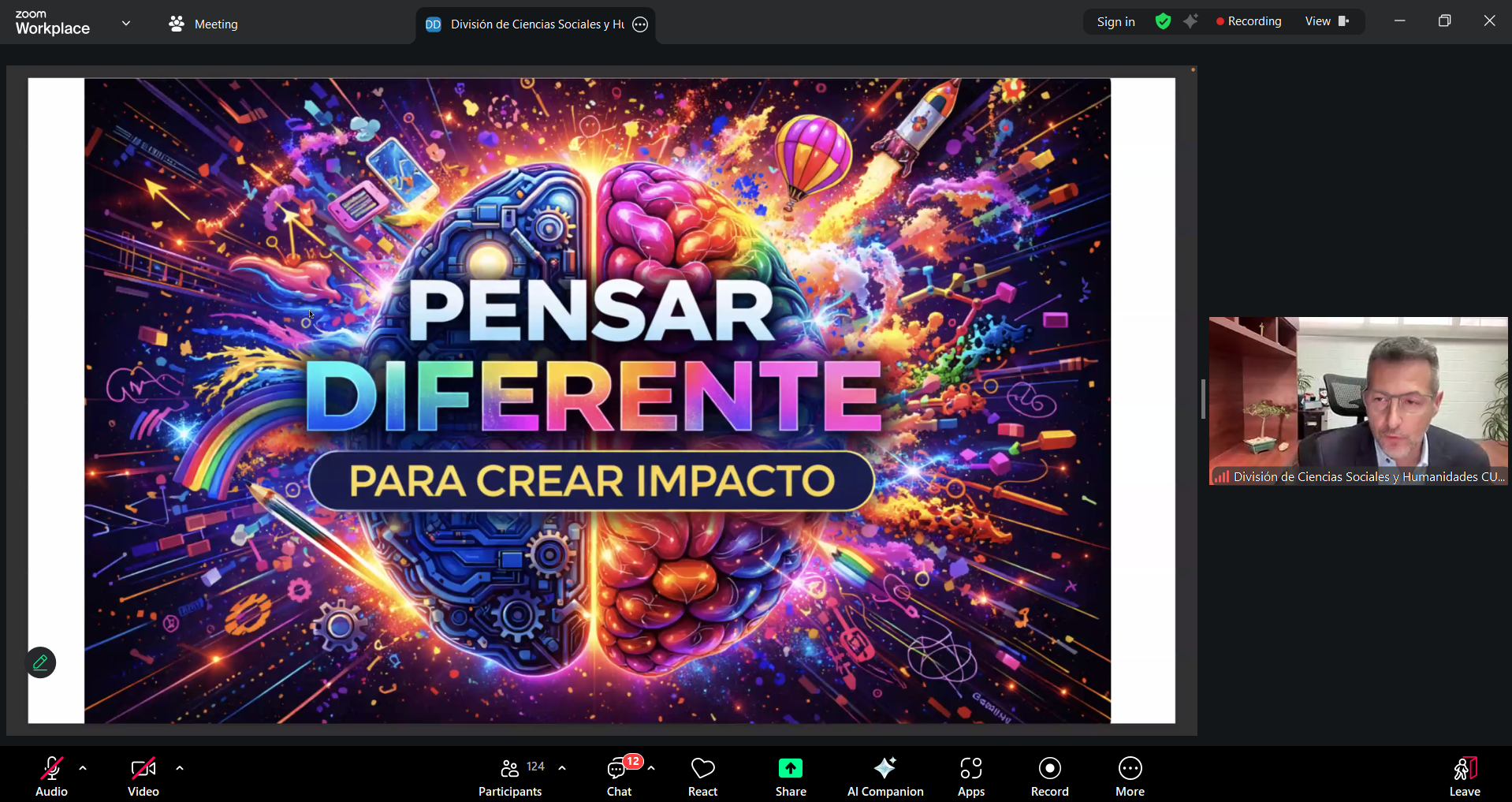Expand audio settings arrow next to Audio

pyautogui.click(x=83, y=767)
